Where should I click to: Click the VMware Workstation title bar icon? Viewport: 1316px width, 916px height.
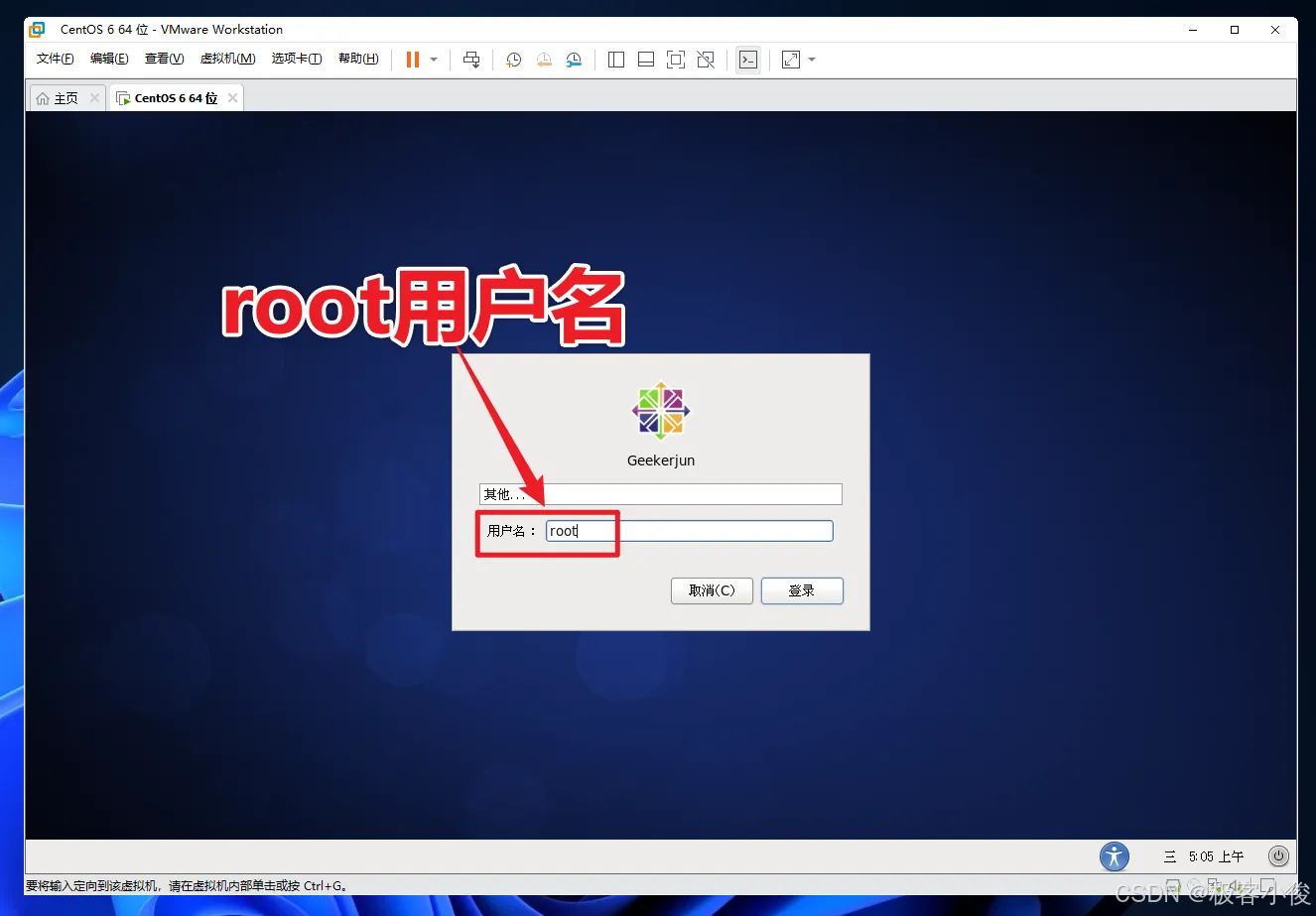[x=38, y=30]
